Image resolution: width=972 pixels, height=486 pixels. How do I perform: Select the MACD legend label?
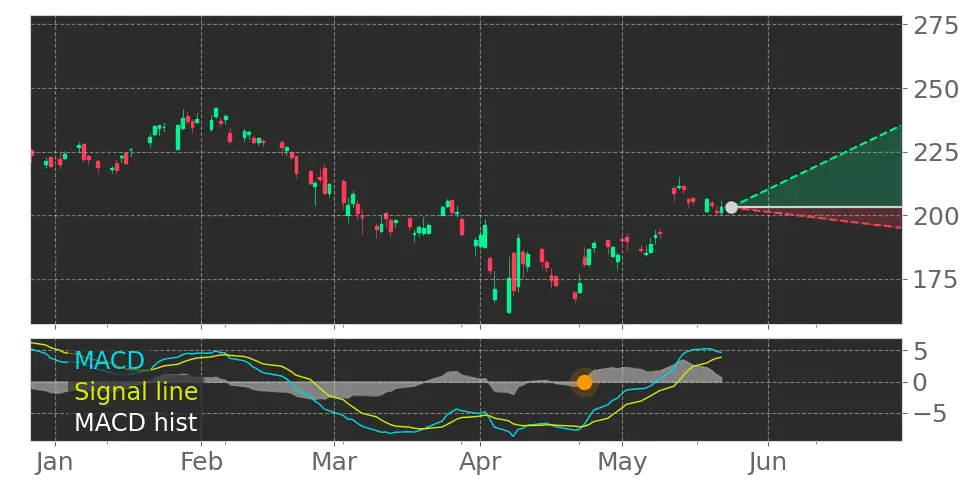point(109,360)
